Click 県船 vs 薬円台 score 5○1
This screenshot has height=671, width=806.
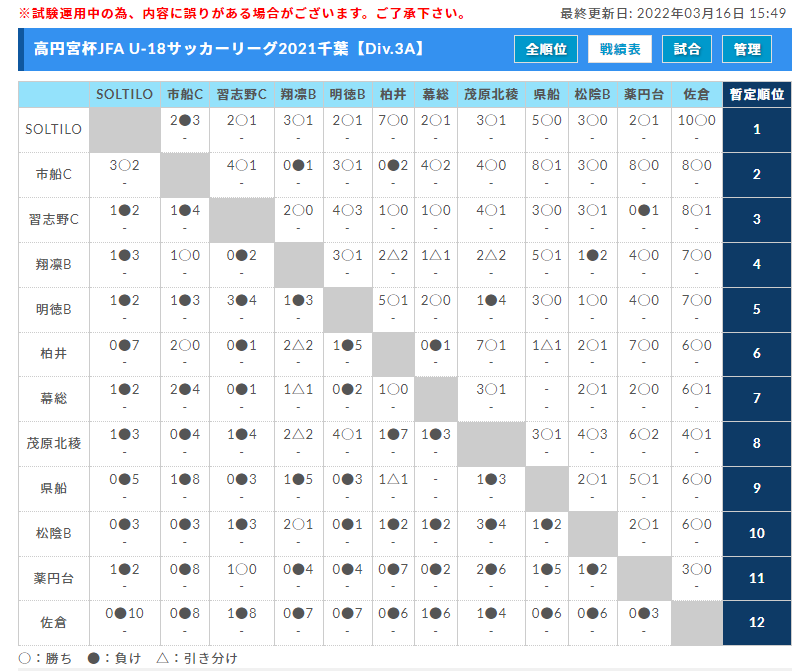(x=644, y=479)
